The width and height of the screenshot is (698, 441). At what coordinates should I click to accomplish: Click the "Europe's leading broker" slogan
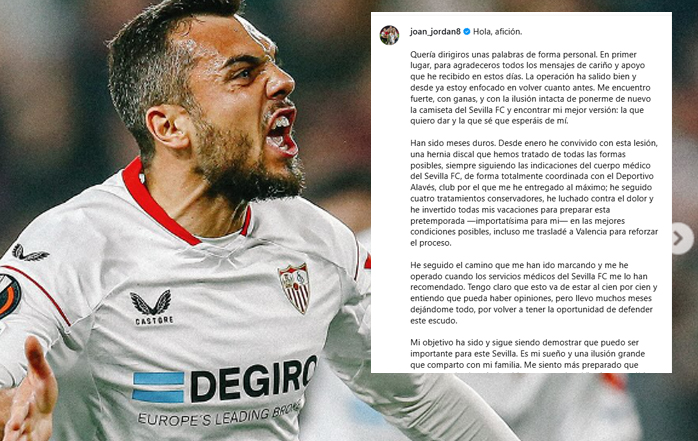[220, 414]
